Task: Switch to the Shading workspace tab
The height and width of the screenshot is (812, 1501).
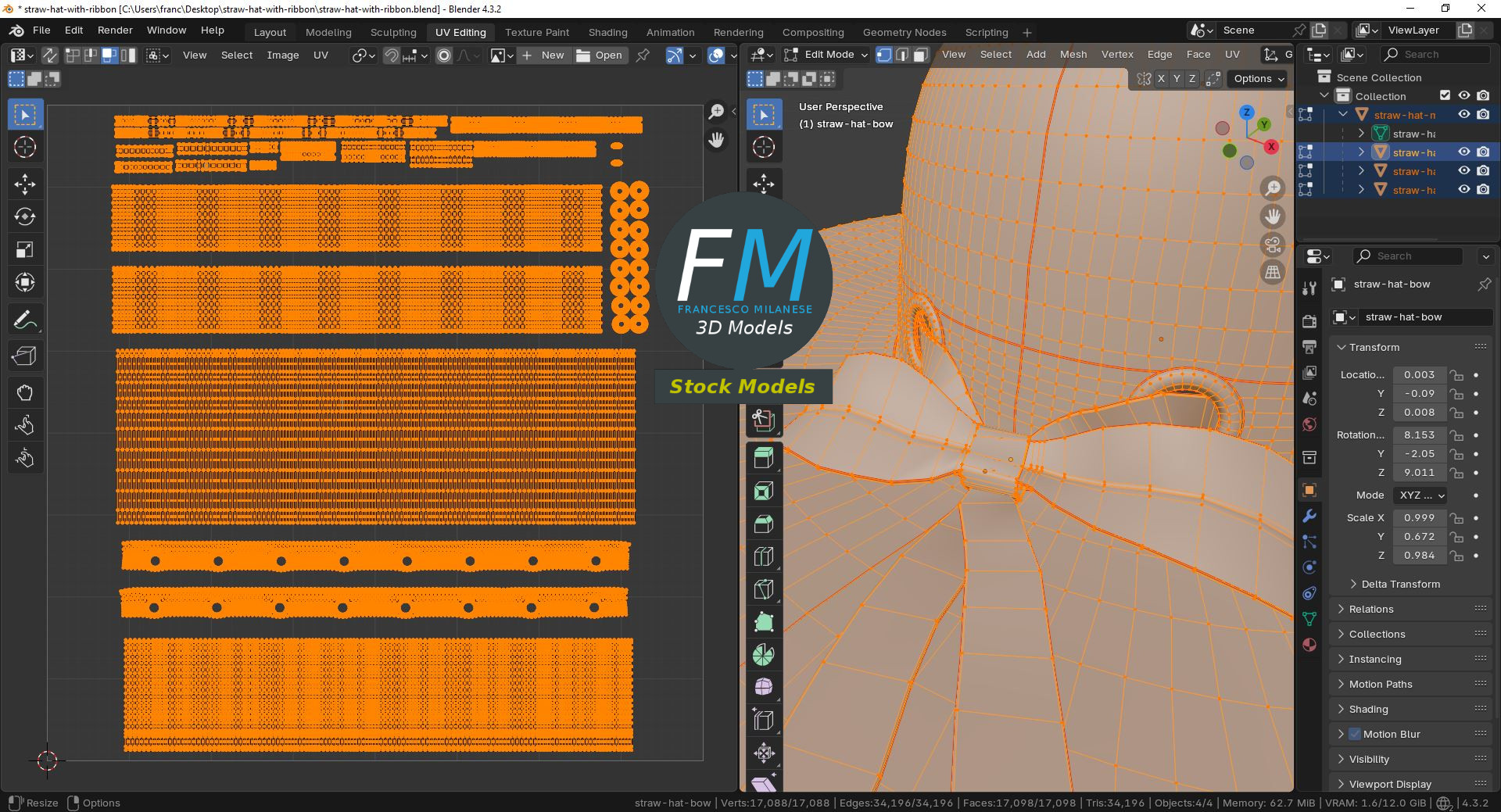Action: click(x=607, y=32)
